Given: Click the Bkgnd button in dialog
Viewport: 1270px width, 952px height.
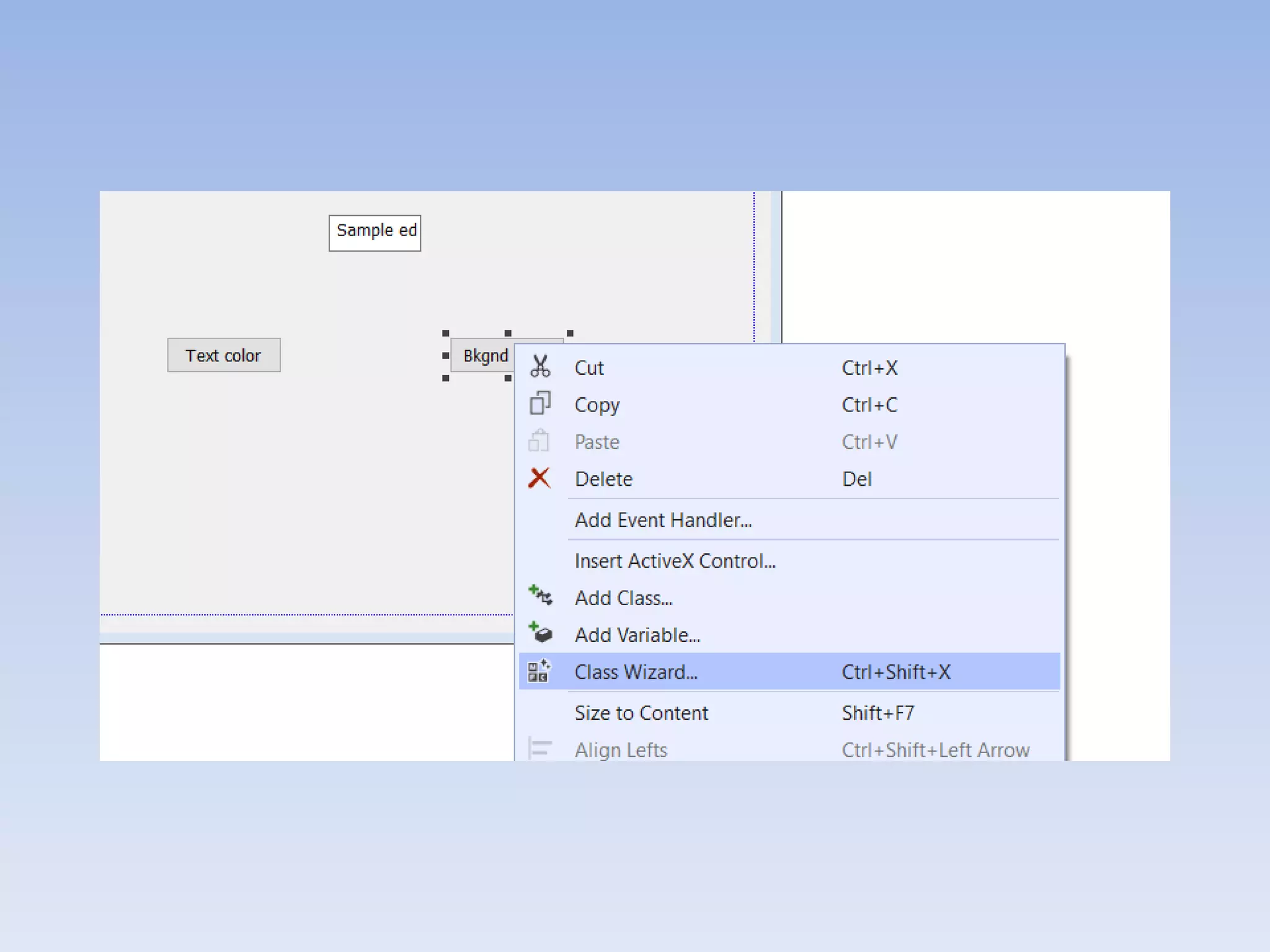Looking at the screenshot, I should (484, 356).
